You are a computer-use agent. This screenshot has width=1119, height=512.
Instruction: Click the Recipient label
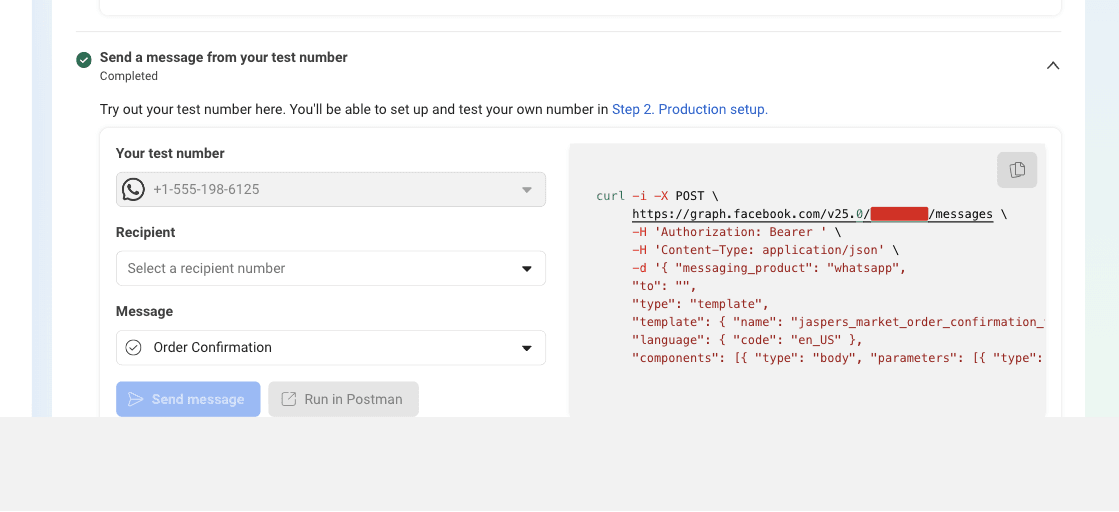pos(146,232)
